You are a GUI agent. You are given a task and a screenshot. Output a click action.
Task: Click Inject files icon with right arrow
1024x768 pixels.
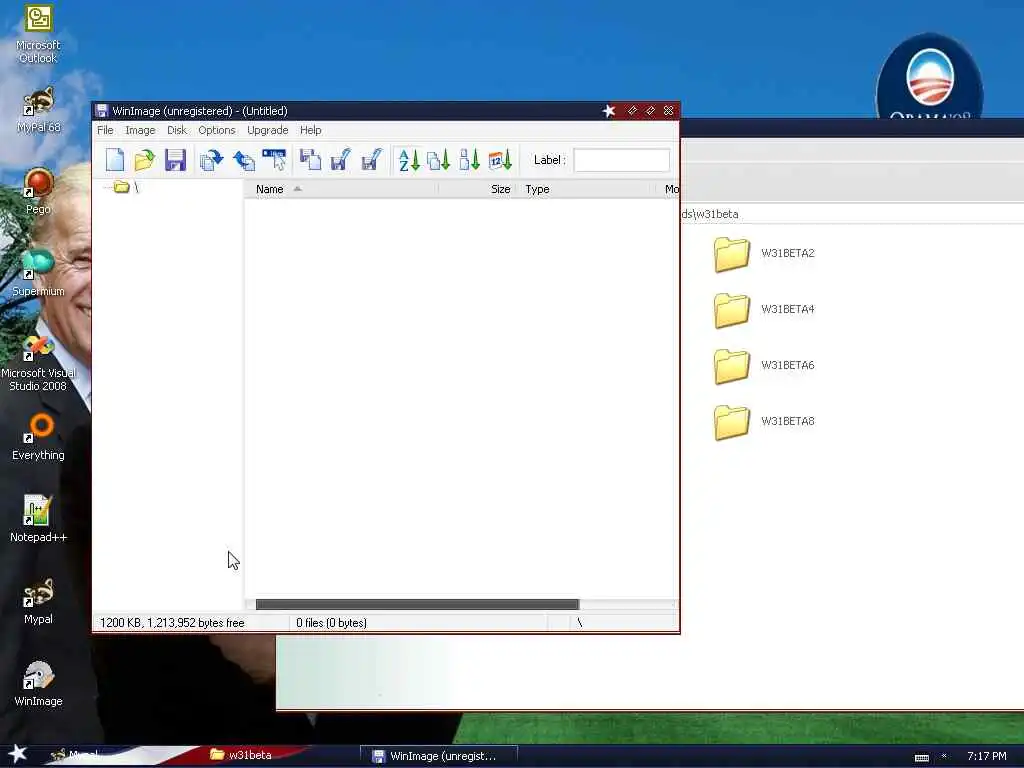click(212, 160)
